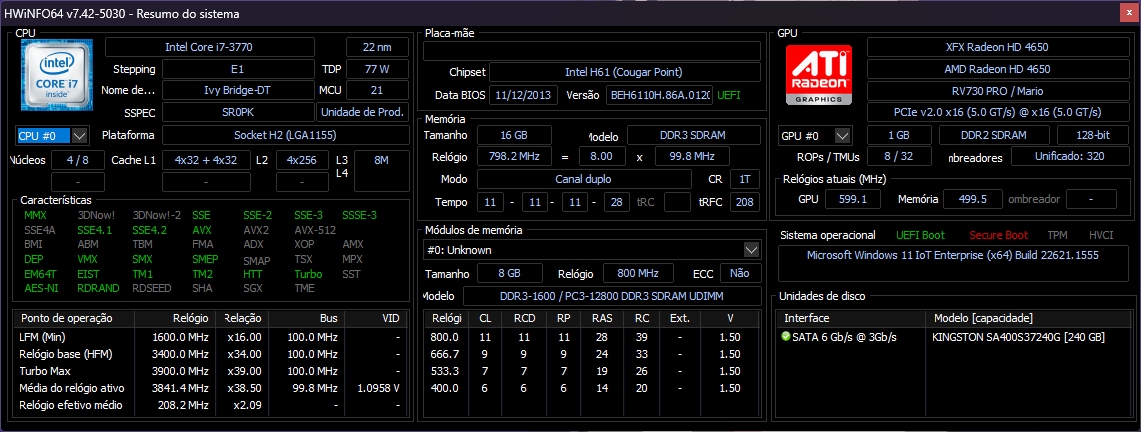
Task: Click the green check icon beside SATA 6 Gb/s
Action: coord(785,337)
